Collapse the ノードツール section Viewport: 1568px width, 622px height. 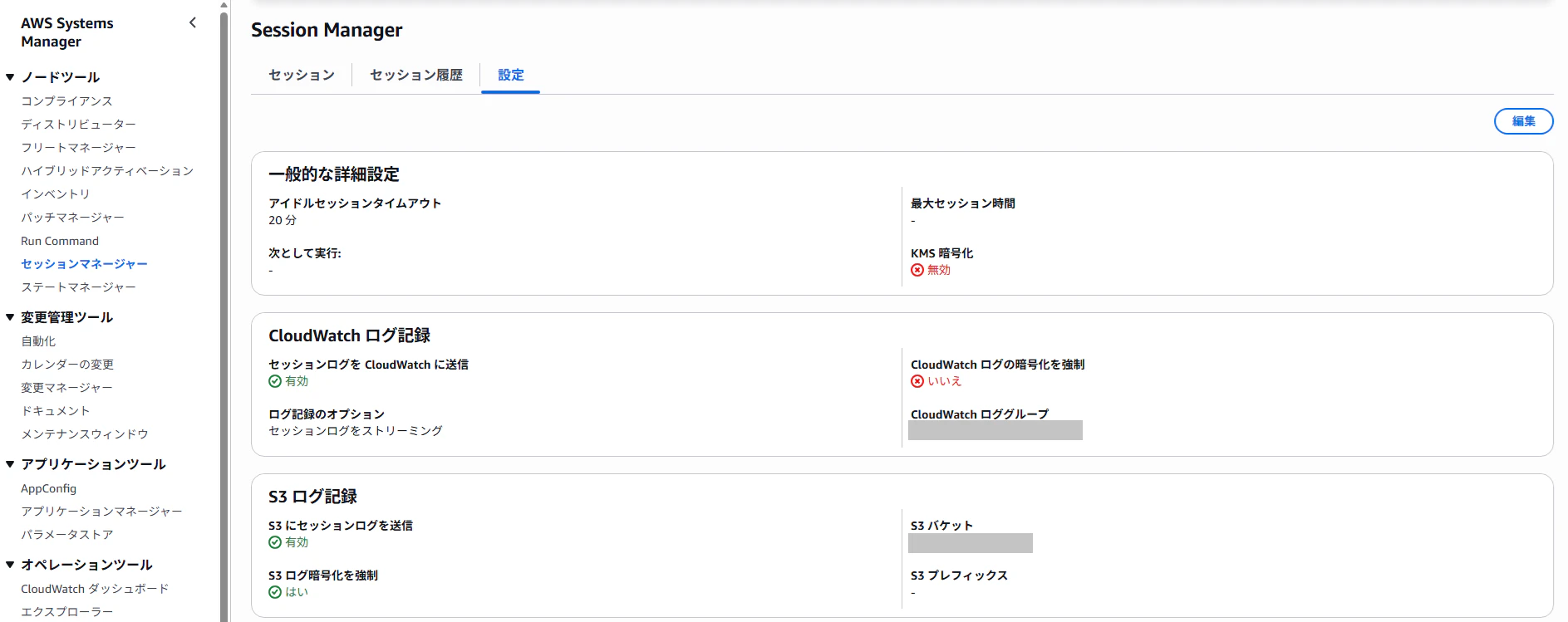point(10,77)
